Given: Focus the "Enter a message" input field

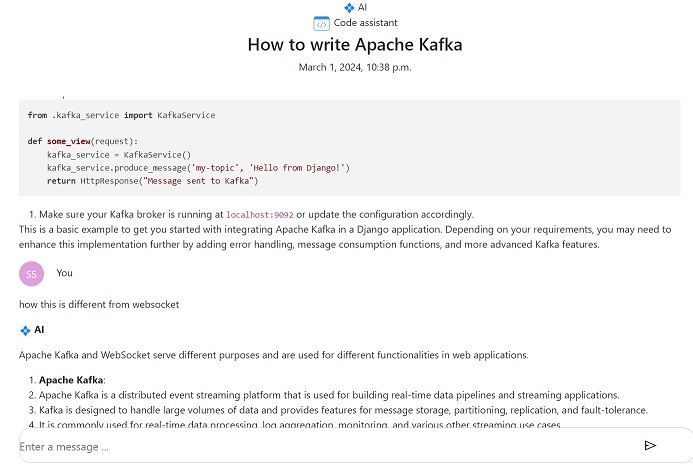Looking at the screenshot, I should click(x=320, y=446).
